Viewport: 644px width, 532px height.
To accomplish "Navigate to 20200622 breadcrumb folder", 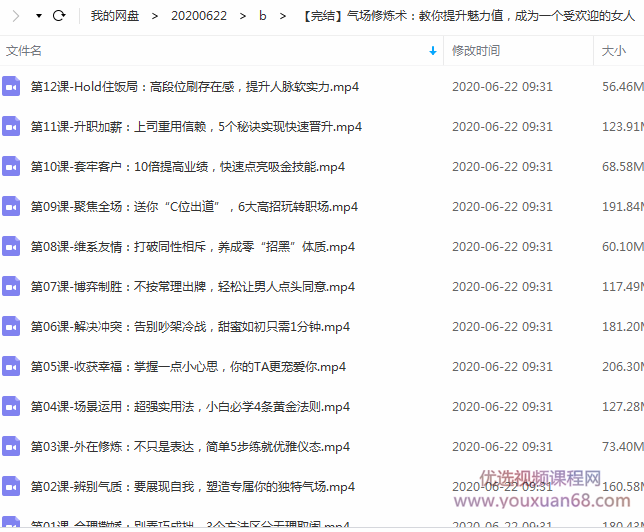I will click(198, 16).
